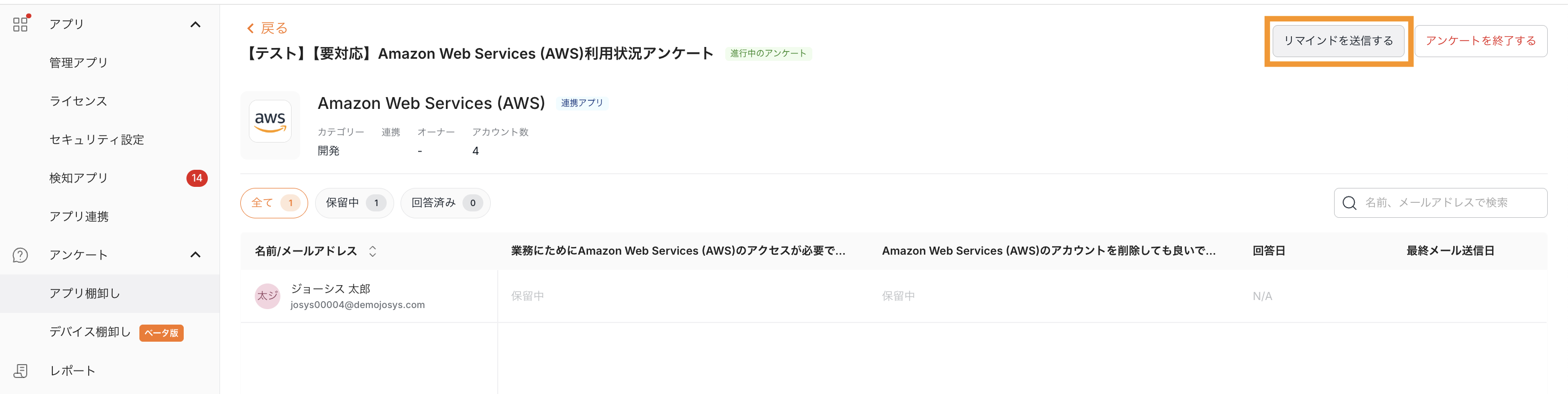Image resolution: width=1568 pixels, height=394 pixels.
Task: Collapse the アプリ sidebar section
Action: pyautogui.click(x=195, y=25)
